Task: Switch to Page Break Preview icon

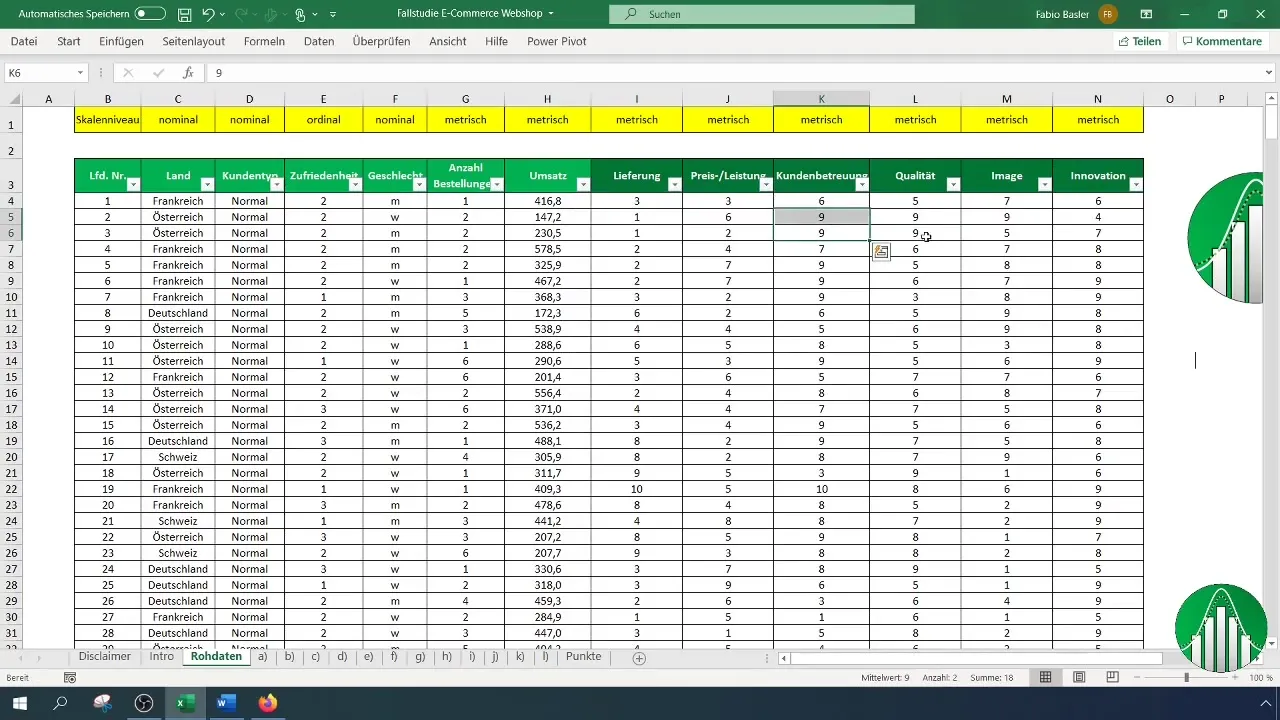Action: pyautogui.click(x=1112, y=678)
